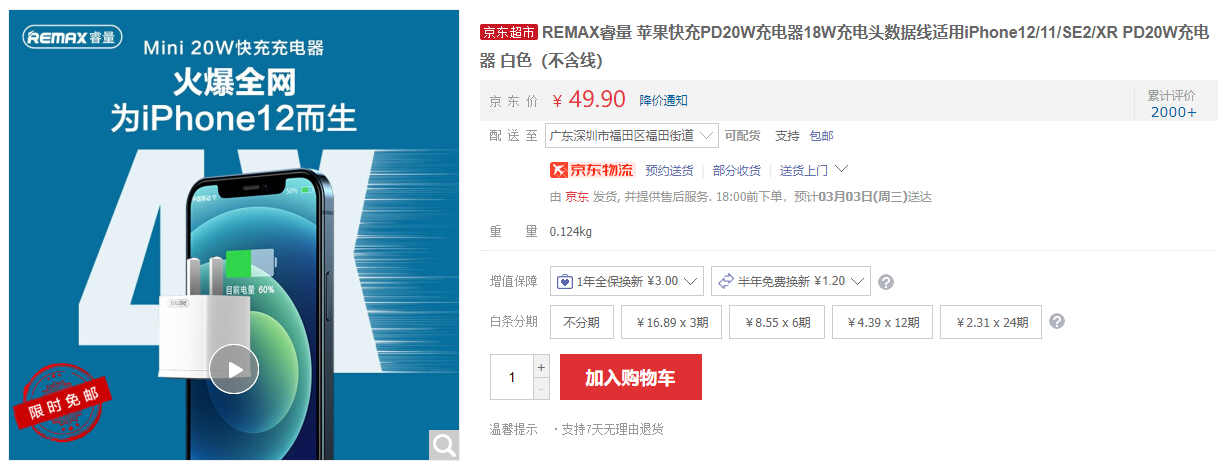Image resolution: width=1226 pixels, height=476 pixels.
Task: Click the help icon beside the warranty options
Action: (x=886, y=282)
